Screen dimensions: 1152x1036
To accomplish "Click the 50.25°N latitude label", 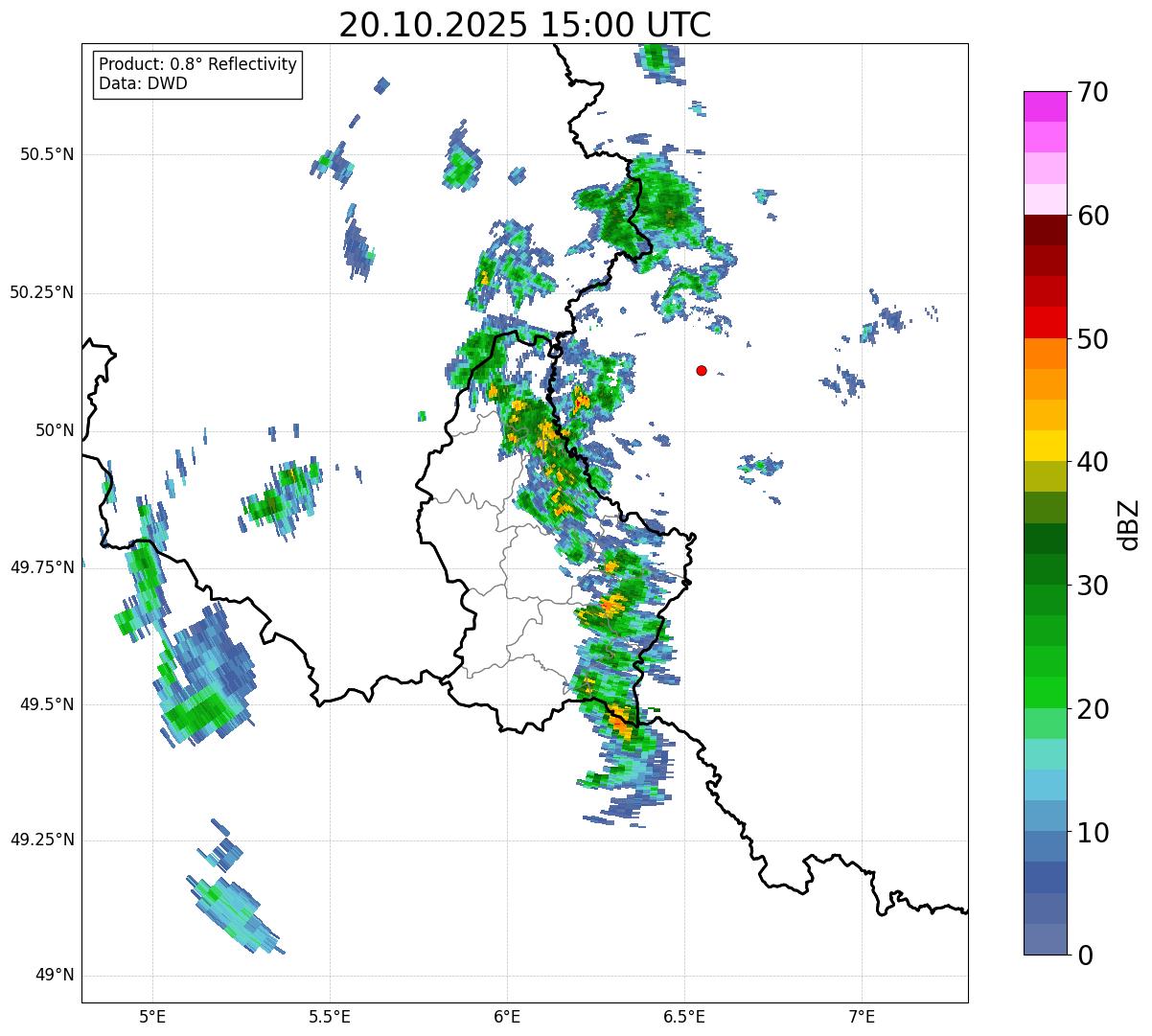I will click(42, 292).
